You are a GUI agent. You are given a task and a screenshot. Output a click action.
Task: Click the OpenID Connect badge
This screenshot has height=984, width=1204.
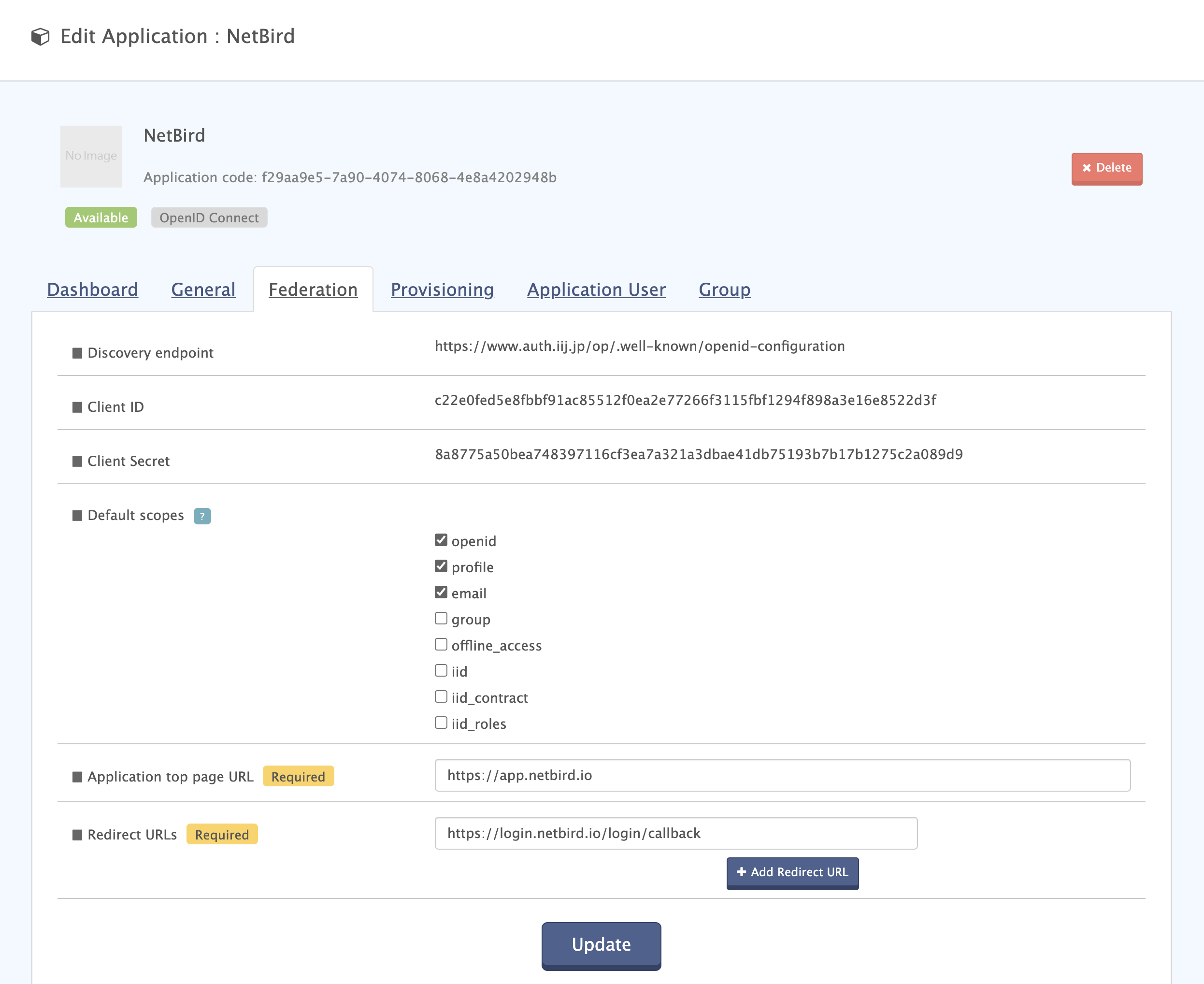click(x=209, y=217)
